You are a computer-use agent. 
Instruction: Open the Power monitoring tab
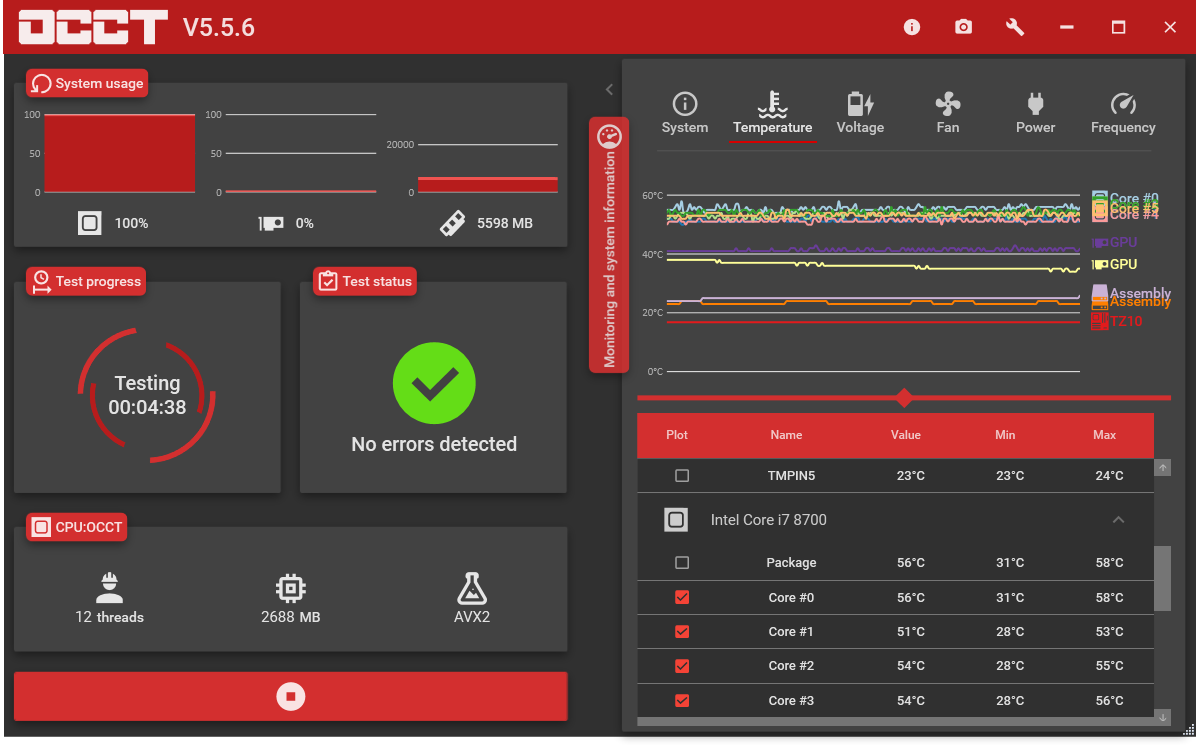click(1035, 113)
